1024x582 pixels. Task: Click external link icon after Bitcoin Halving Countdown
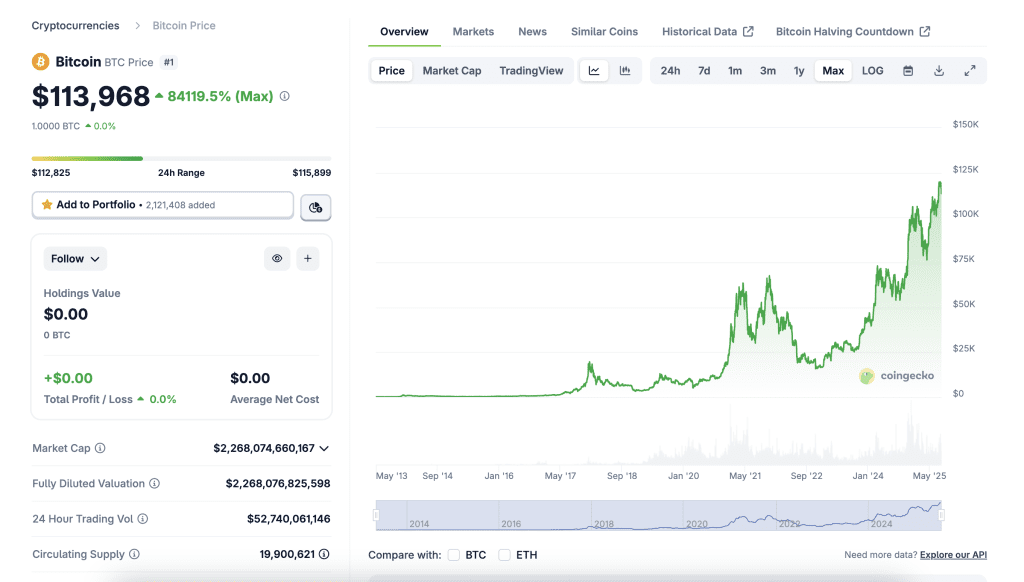(x=925, y=31)
